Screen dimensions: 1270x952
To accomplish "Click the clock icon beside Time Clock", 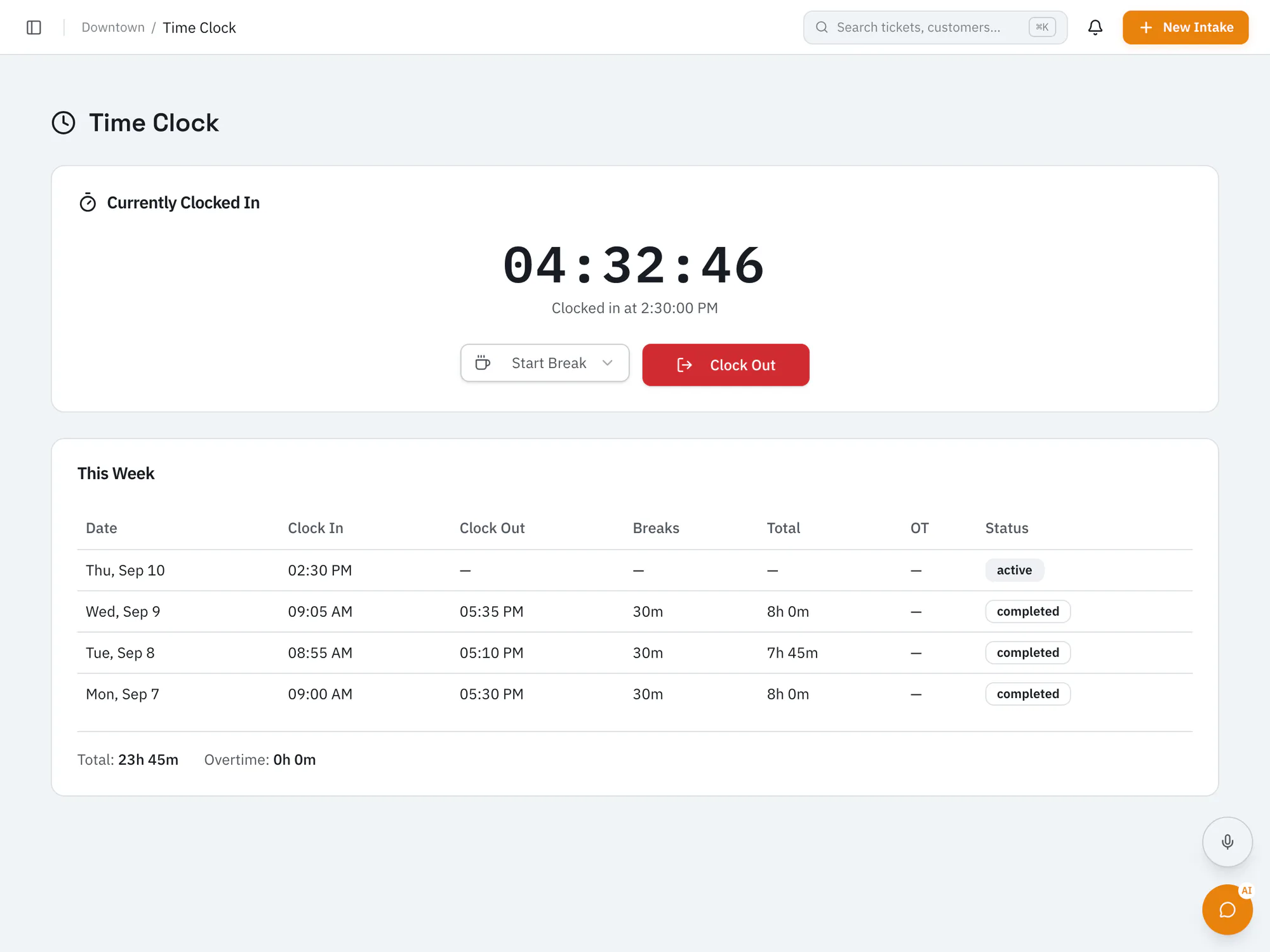I will pos(63,122).
